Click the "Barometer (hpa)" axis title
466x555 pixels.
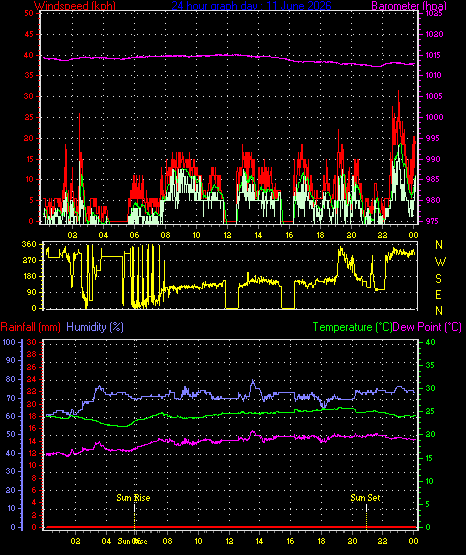pos(409,5)
